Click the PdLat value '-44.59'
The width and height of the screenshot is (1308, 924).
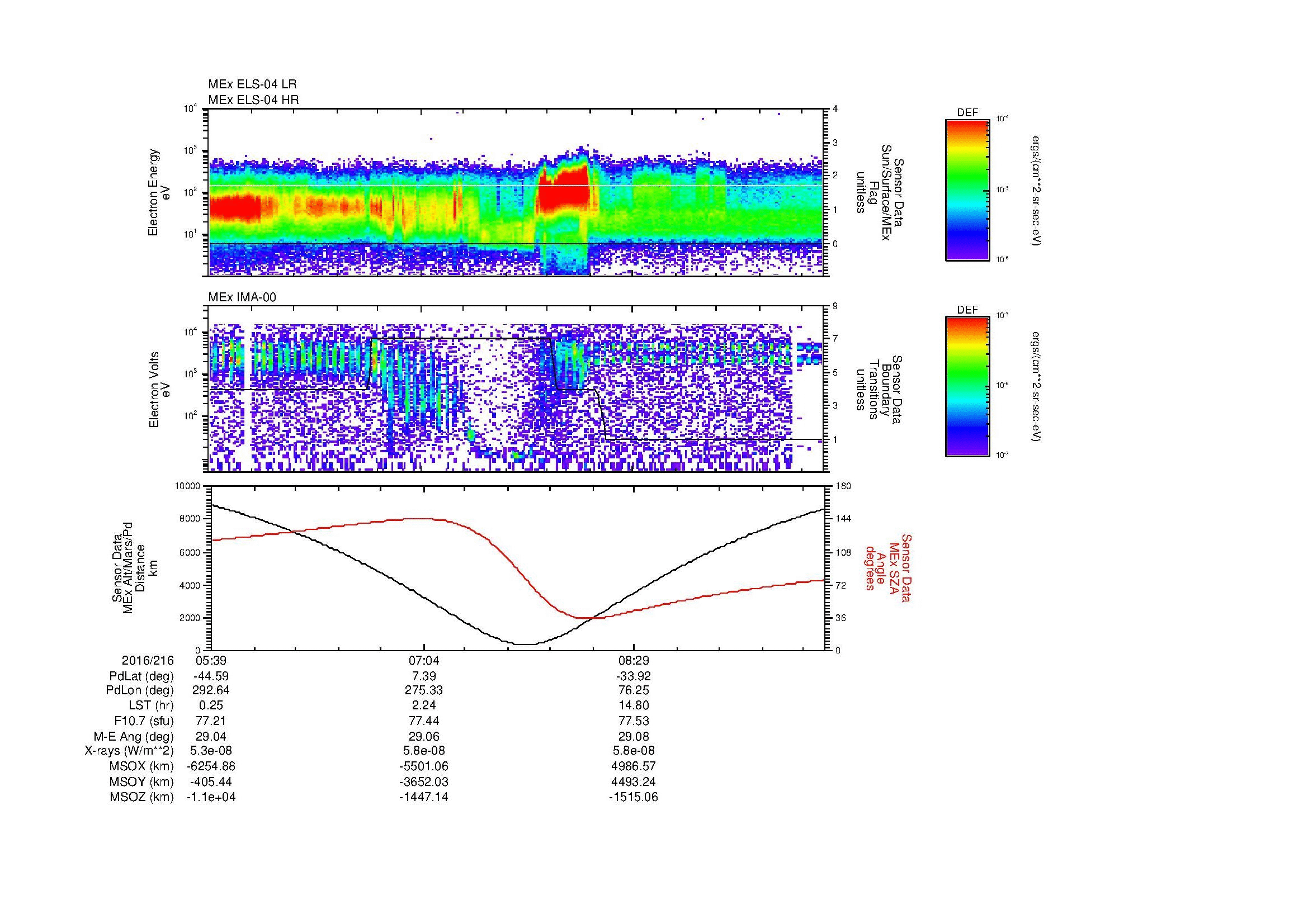pos(211,676)
